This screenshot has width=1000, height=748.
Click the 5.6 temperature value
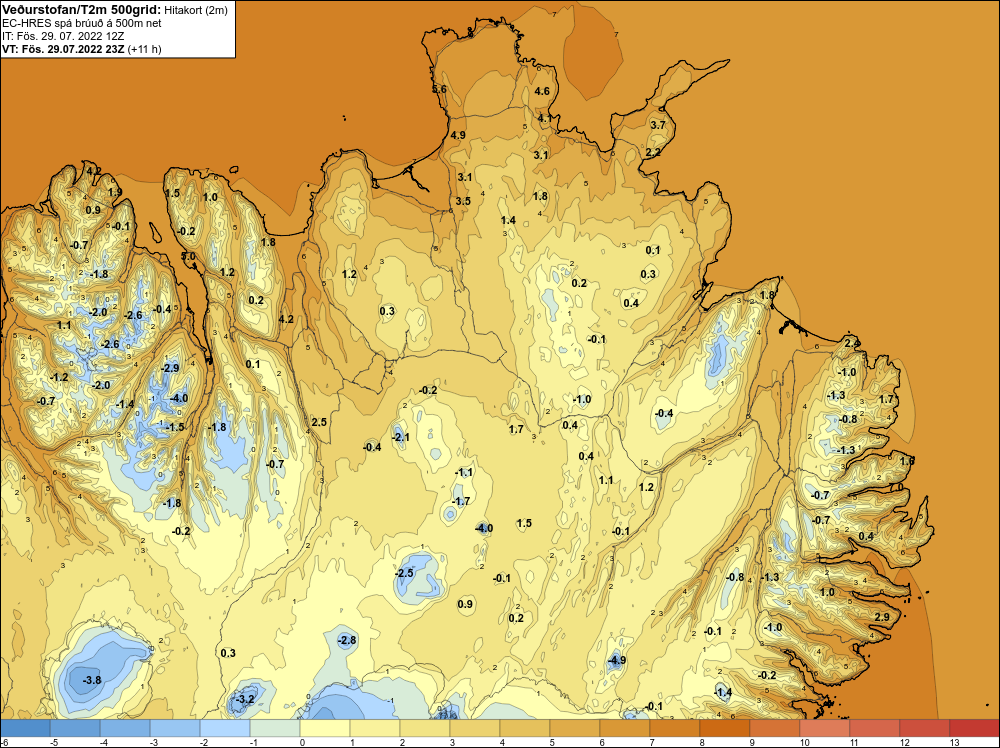[x=439, y=89]
